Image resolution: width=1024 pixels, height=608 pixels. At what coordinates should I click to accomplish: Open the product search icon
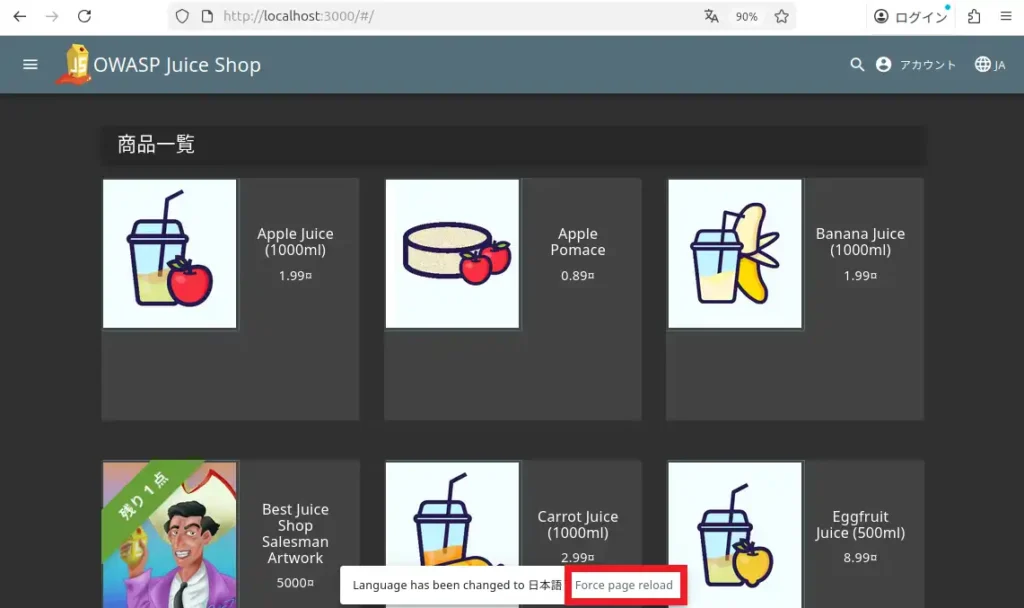click(857, 65)
